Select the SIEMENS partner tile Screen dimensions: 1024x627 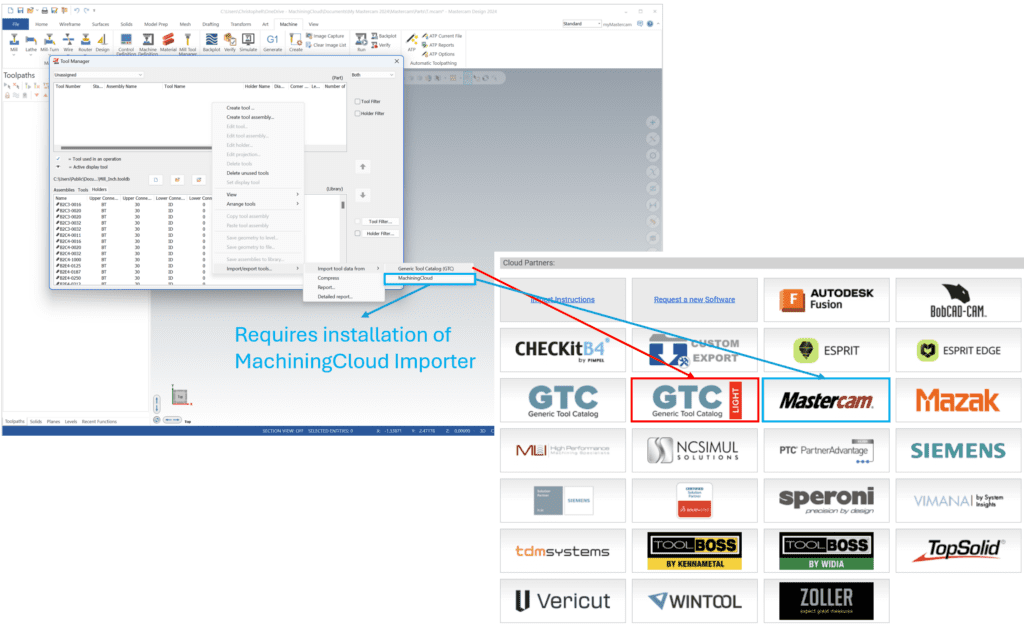click(958, 450)
